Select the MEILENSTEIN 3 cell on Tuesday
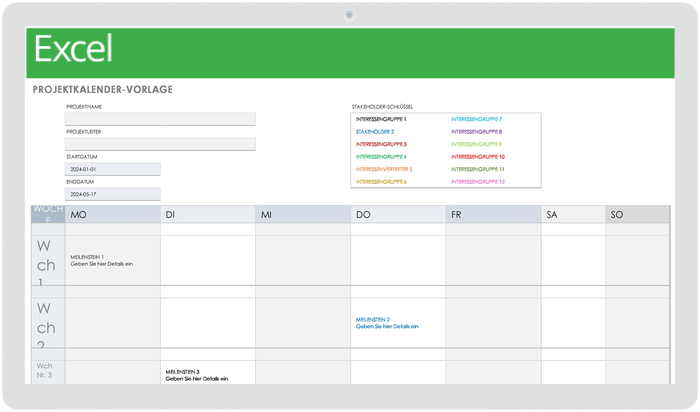The image size is (700, 412). click(x=208, y=373)
